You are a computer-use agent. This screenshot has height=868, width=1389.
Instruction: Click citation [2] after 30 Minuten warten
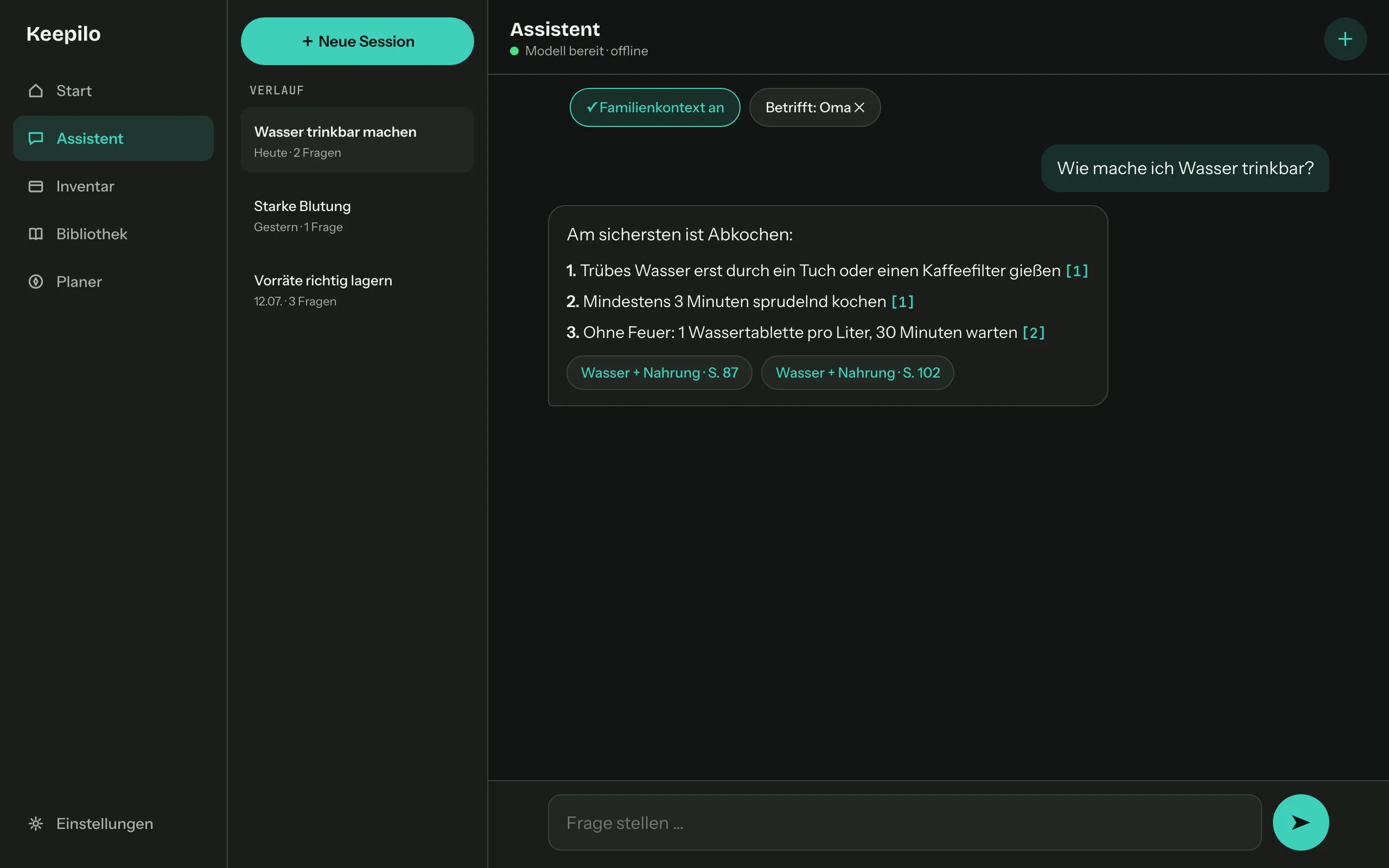(x=1034, y=333)
